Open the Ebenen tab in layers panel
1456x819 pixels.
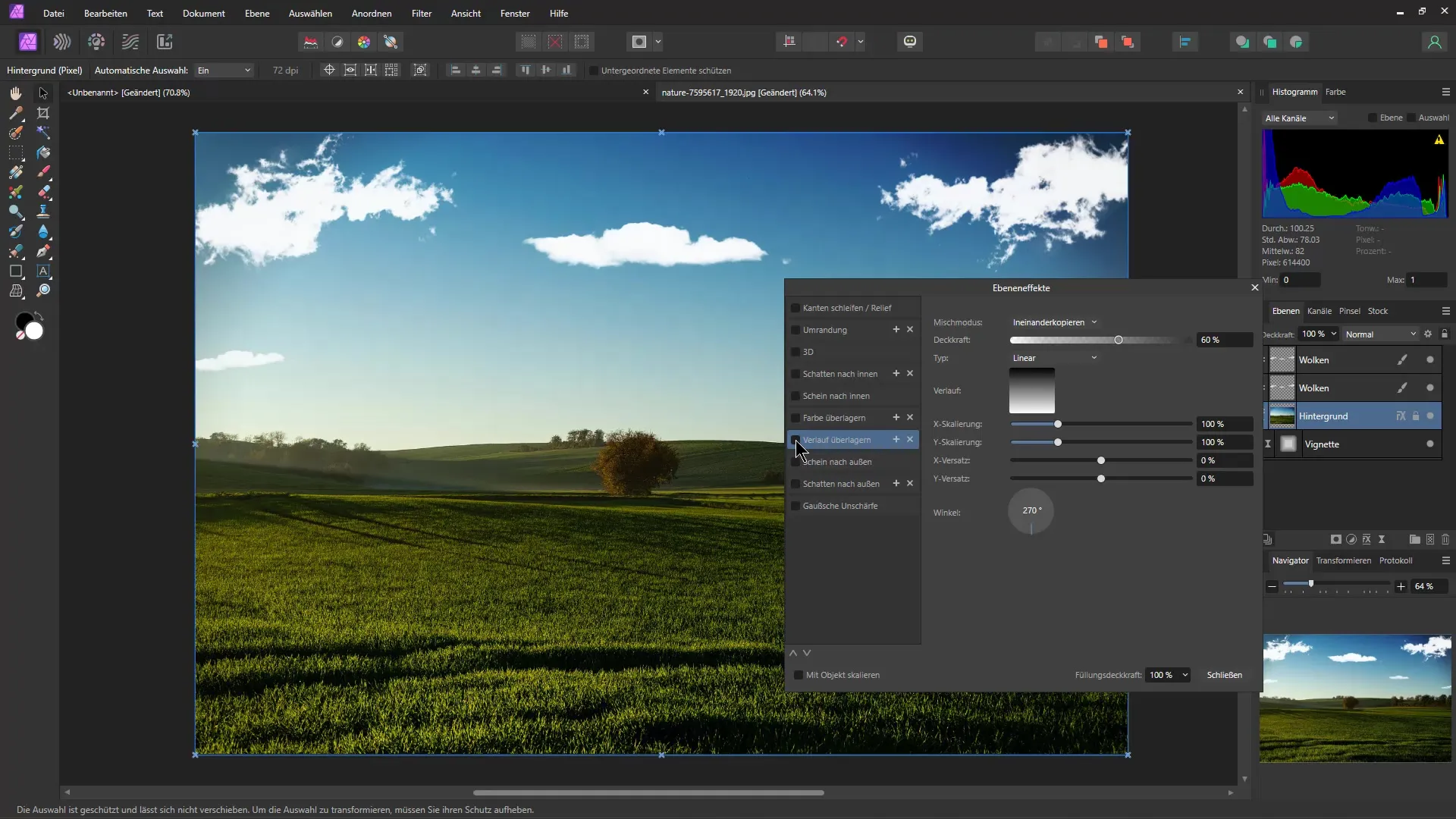click(1285, 310)
